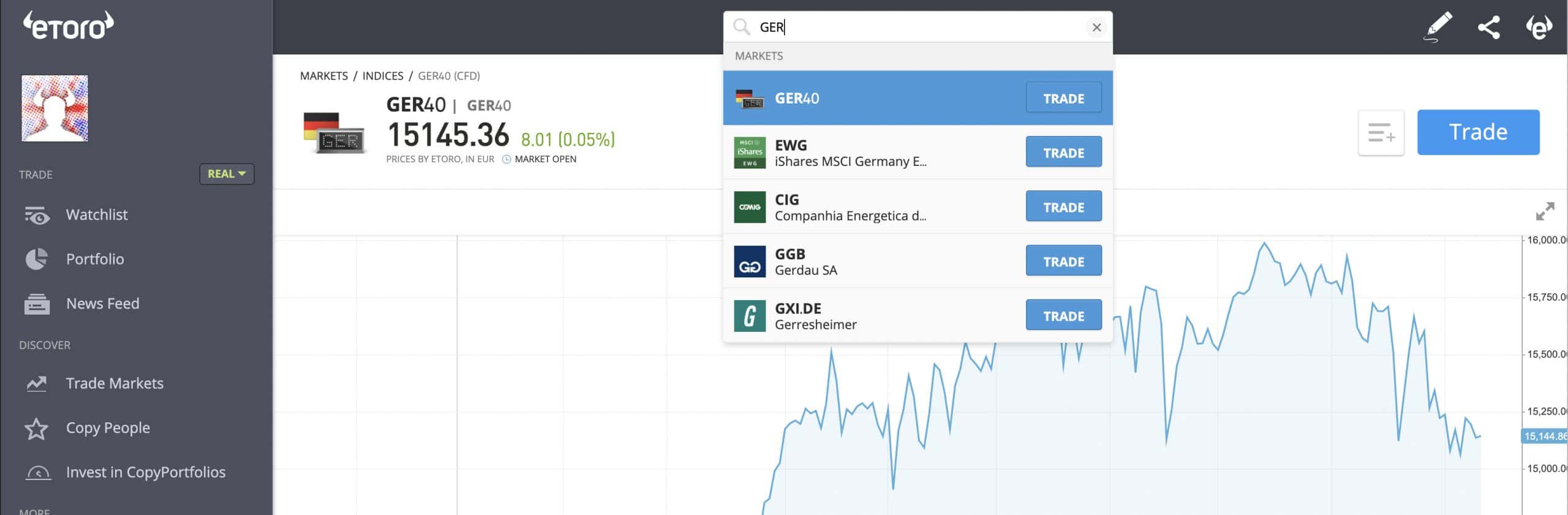Click the EWG iShares logo

tap(750, 152)
